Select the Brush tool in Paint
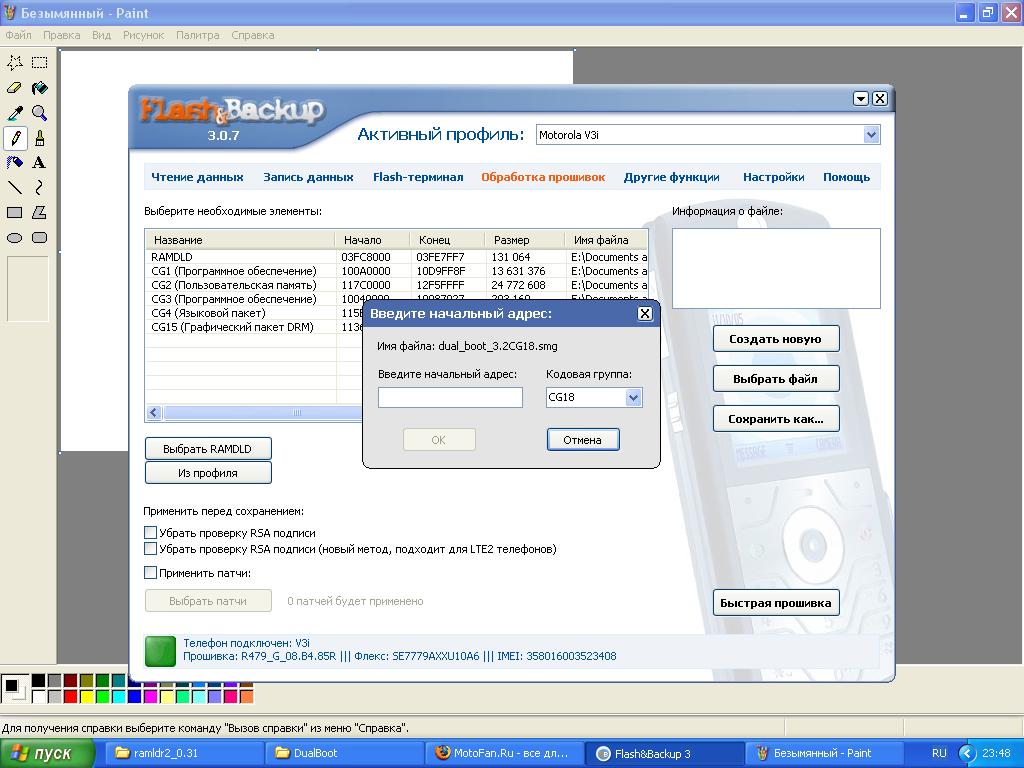The width and height of the screenshot is (1024, 768). [x=40, y=138]
